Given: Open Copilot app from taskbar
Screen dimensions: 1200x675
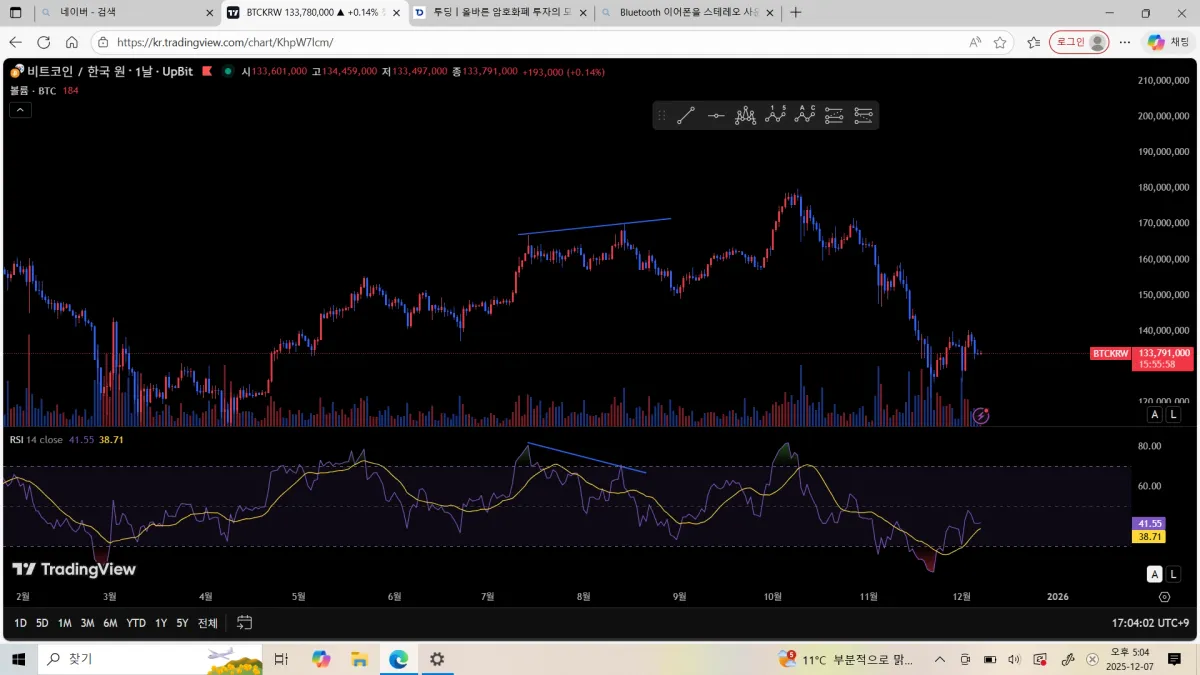Looking at the screenshot, I should [321, 659].
